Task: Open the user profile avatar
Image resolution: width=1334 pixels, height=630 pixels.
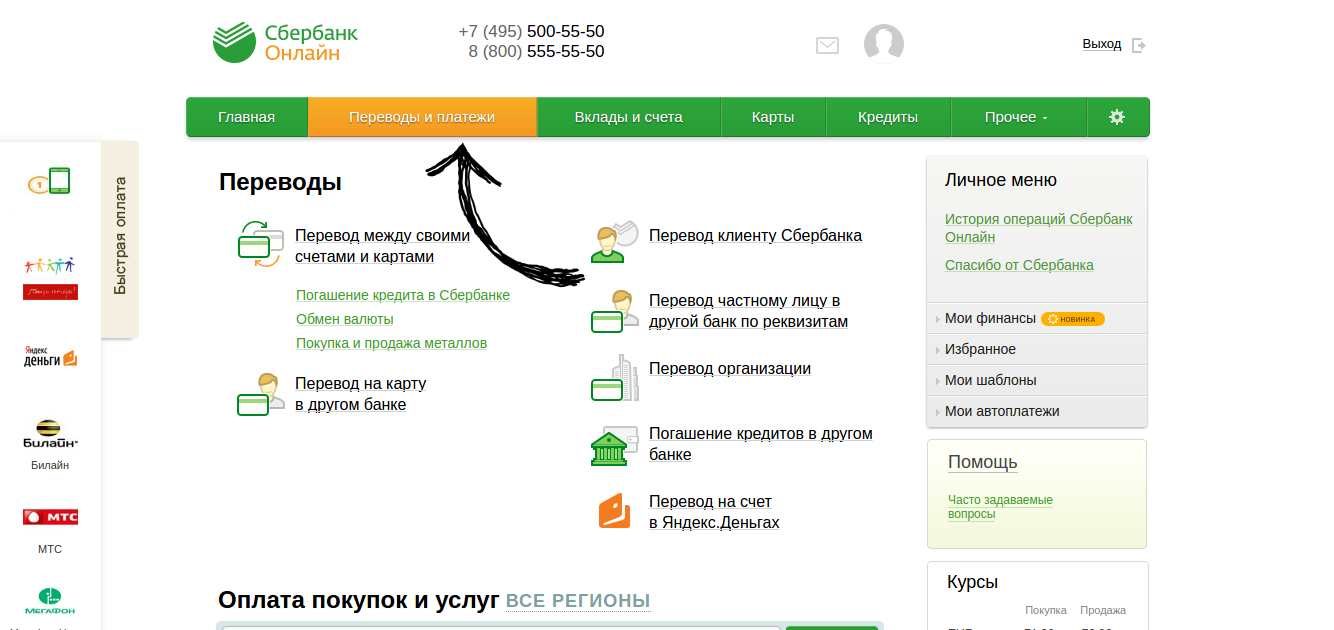Action: pyautogui.click(x=884, y=44)
